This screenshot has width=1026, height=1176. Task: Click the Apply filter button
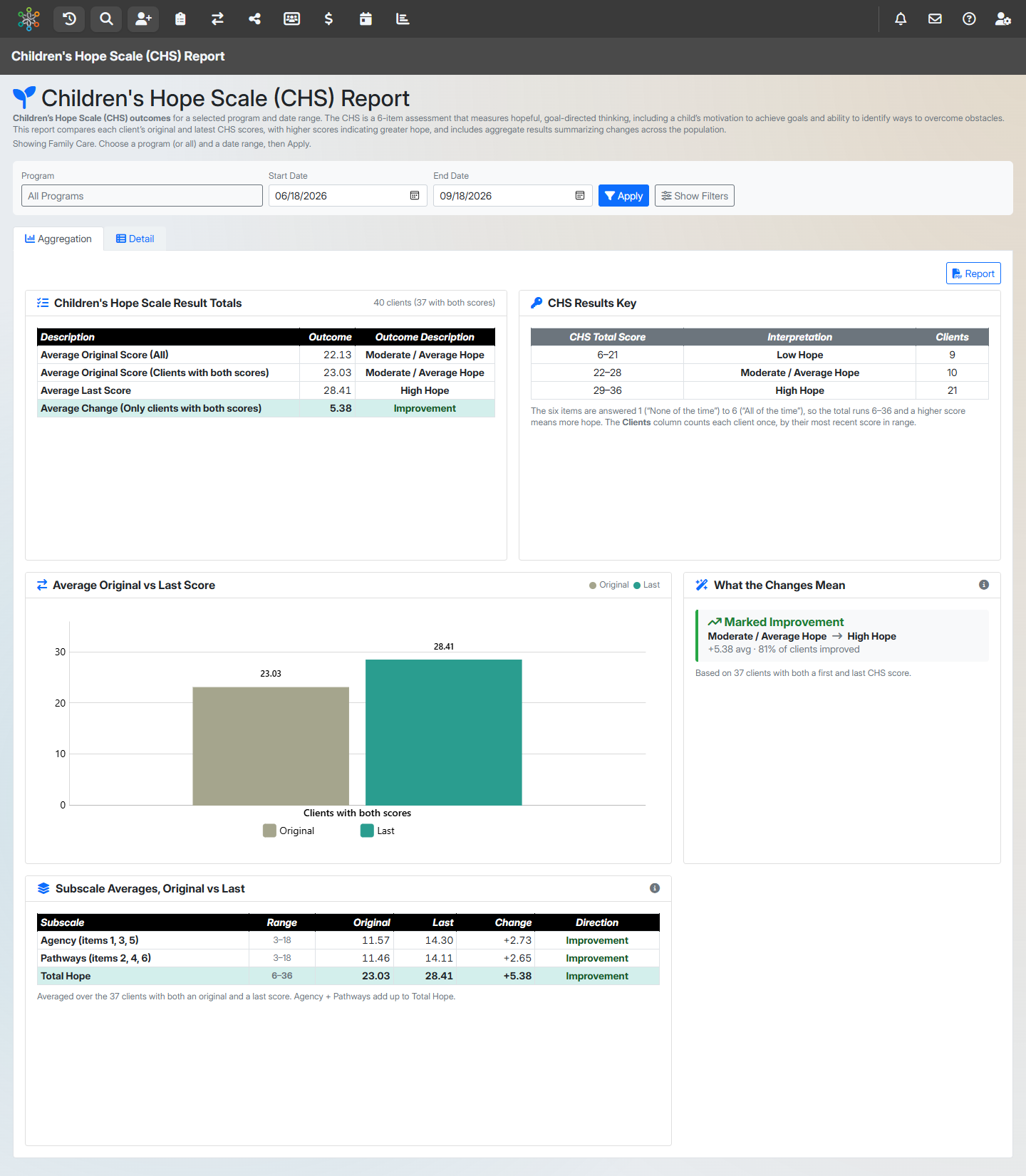point(623,196)
